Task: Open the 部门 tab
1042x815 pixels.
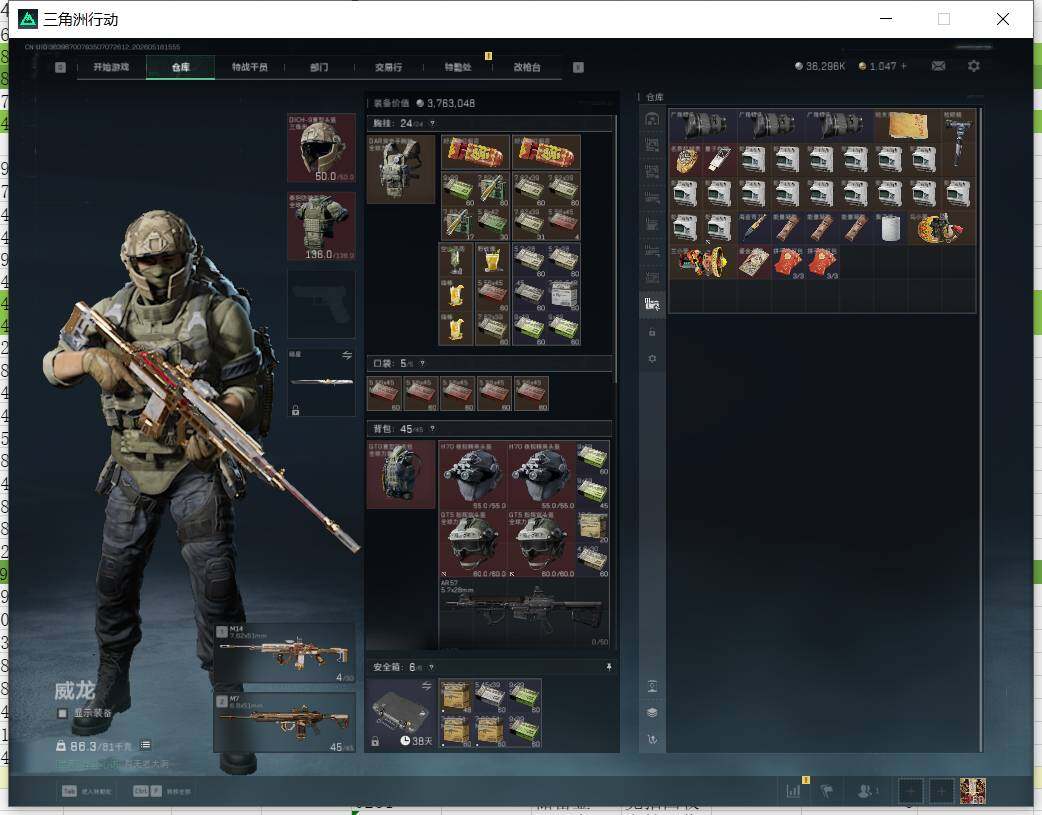Action: coord(319,67)
